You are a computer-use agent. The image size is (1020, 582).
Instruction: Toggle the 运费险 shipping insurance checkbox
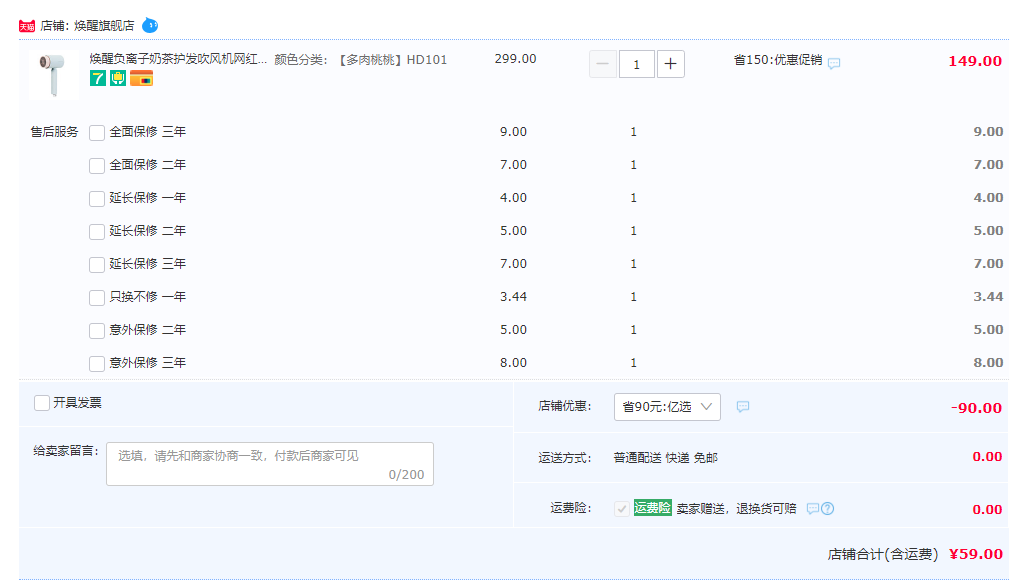(x=622, y=509)
